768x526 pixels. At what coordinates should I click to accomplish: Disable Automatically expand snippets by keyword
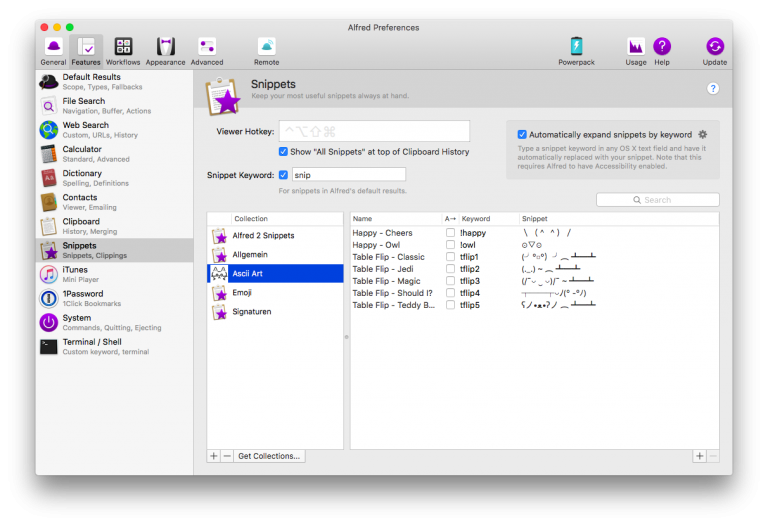pyautogui.click(x=522, y=134)
